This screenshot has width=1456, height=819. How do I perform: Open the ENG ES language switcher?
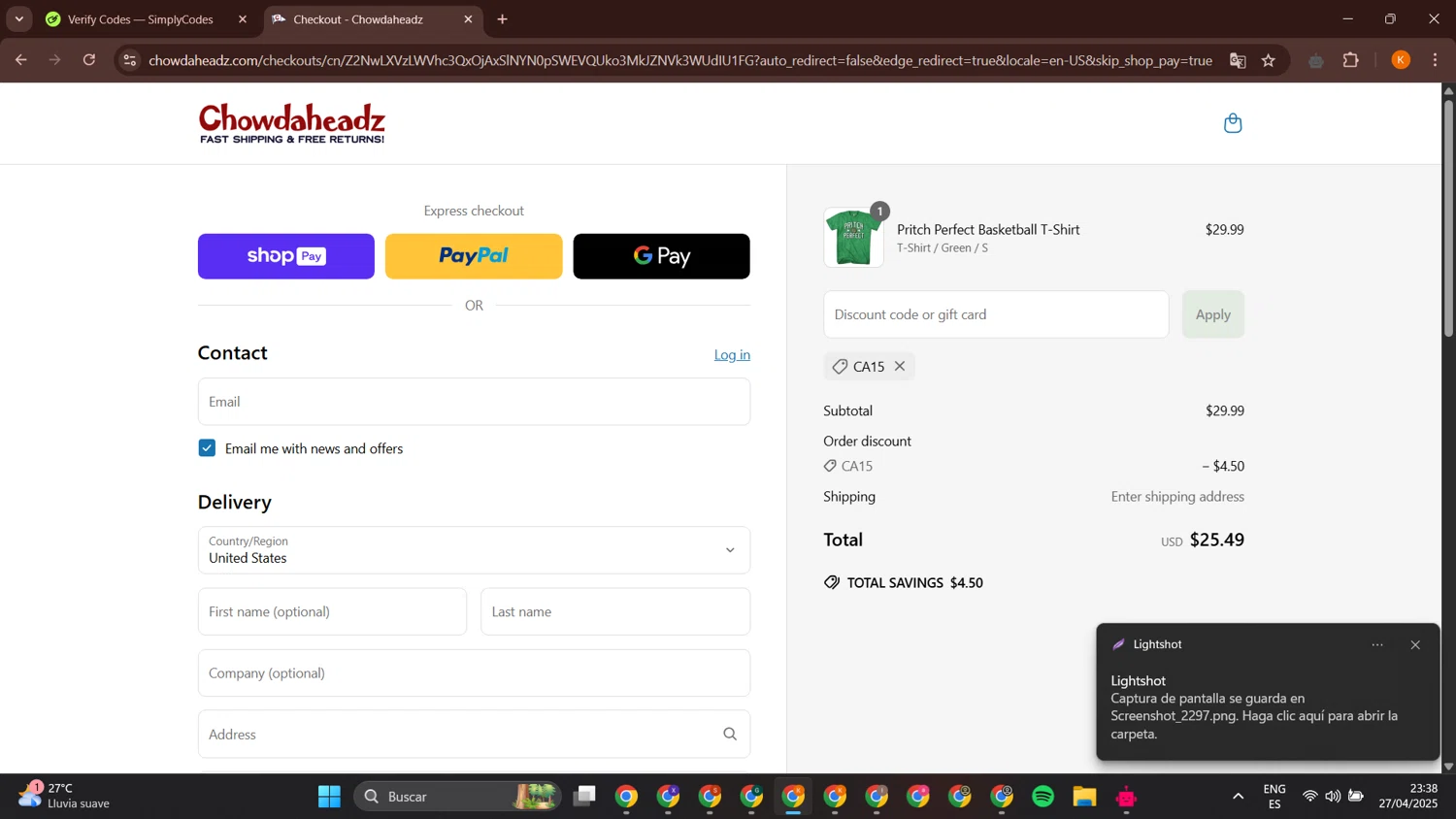tap(1274, 797)
